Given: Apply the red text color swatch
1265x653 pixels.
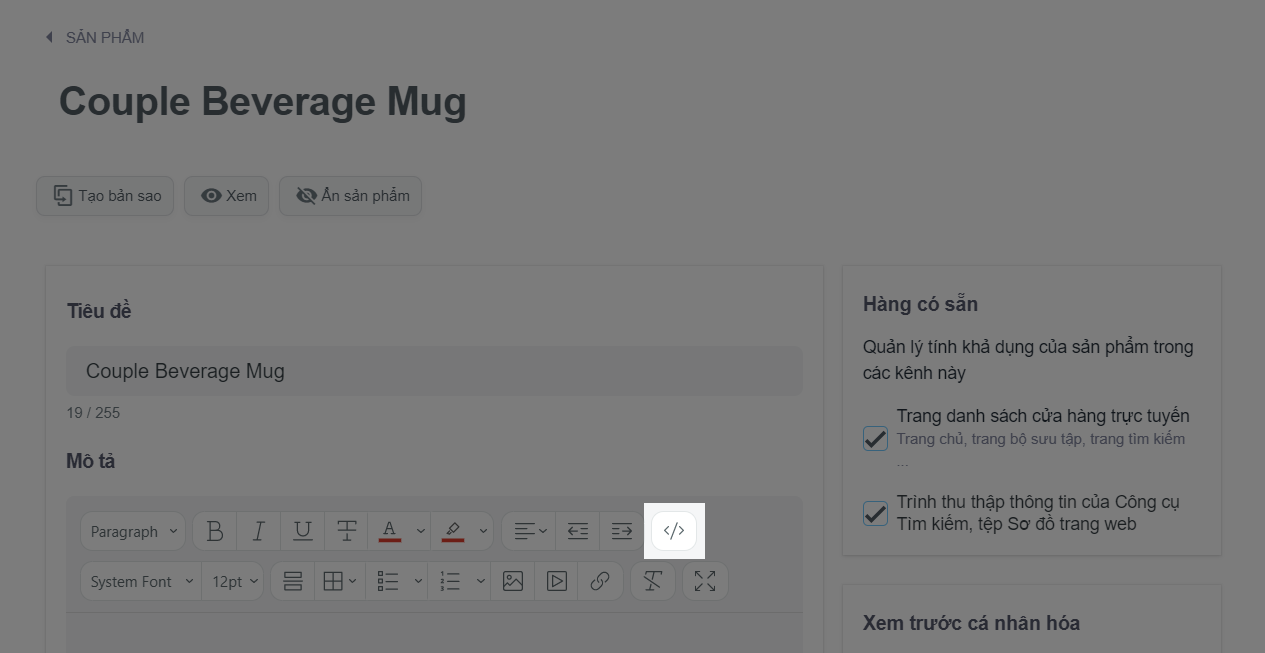Looking at the screenshot, I should 390,532.
